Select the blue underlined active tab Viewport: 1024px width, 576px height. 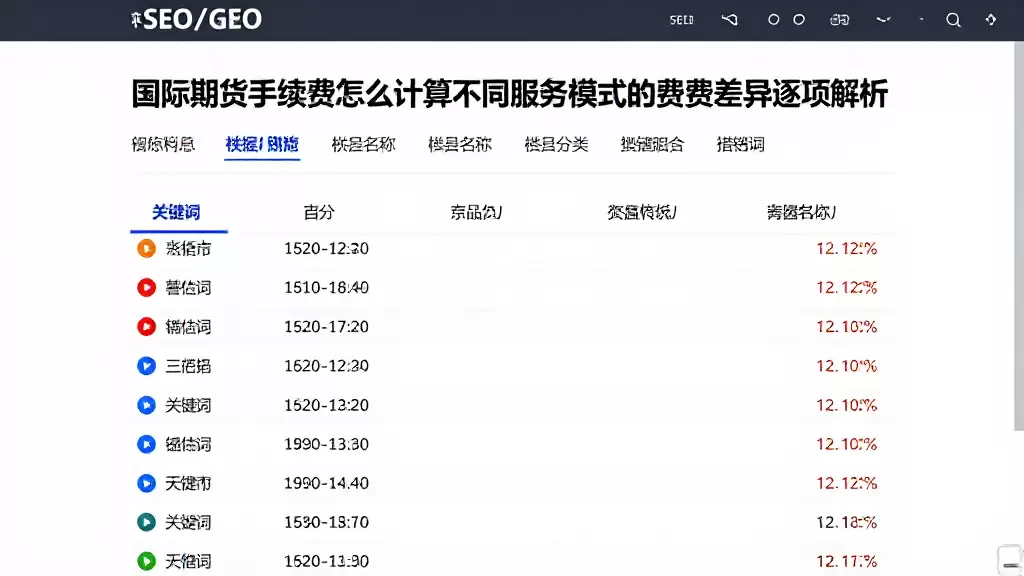coord(262,144)
